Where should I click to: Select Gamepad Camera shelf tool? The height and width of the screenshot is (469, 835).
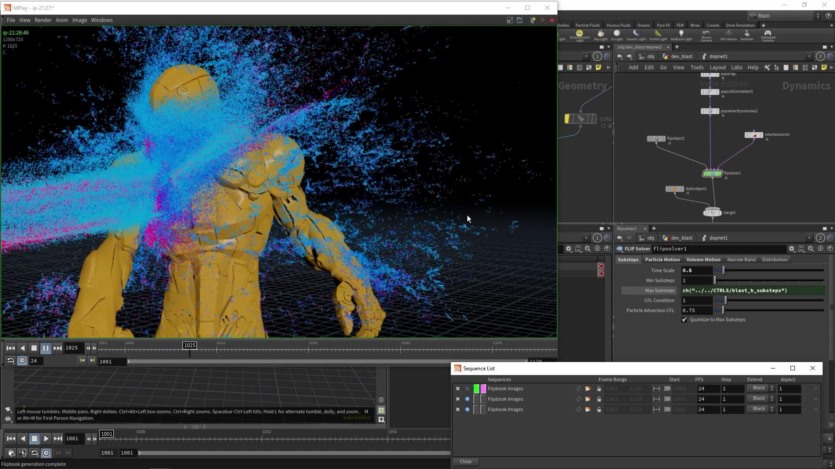pyautogui.click(x=767, y=35)
